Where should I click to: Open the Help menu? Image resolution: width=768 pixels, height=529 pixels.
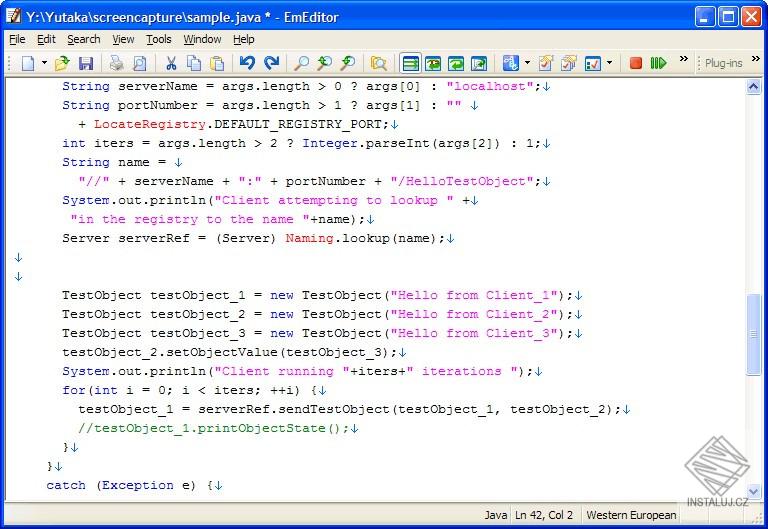pos(243,39)
